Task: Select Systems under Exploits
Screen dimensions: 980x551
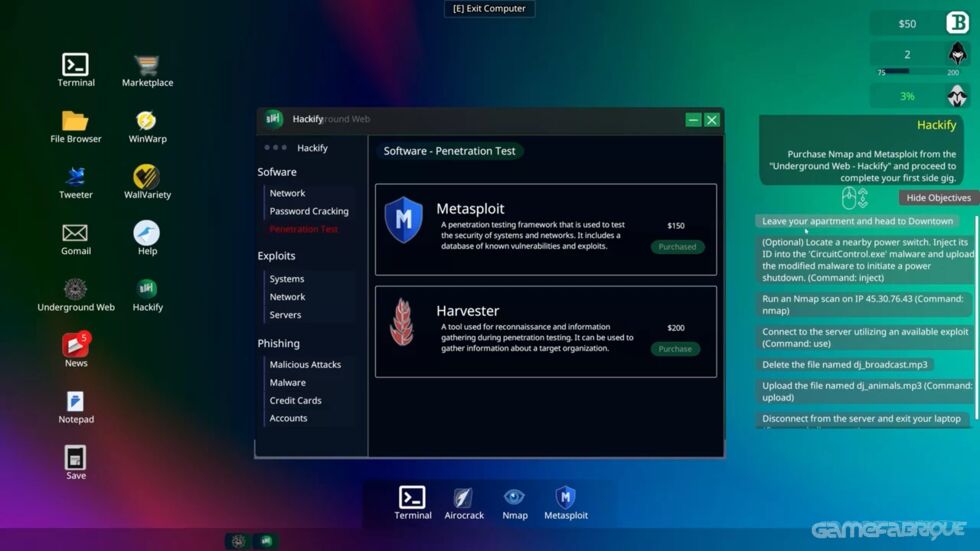Action: 286,279
